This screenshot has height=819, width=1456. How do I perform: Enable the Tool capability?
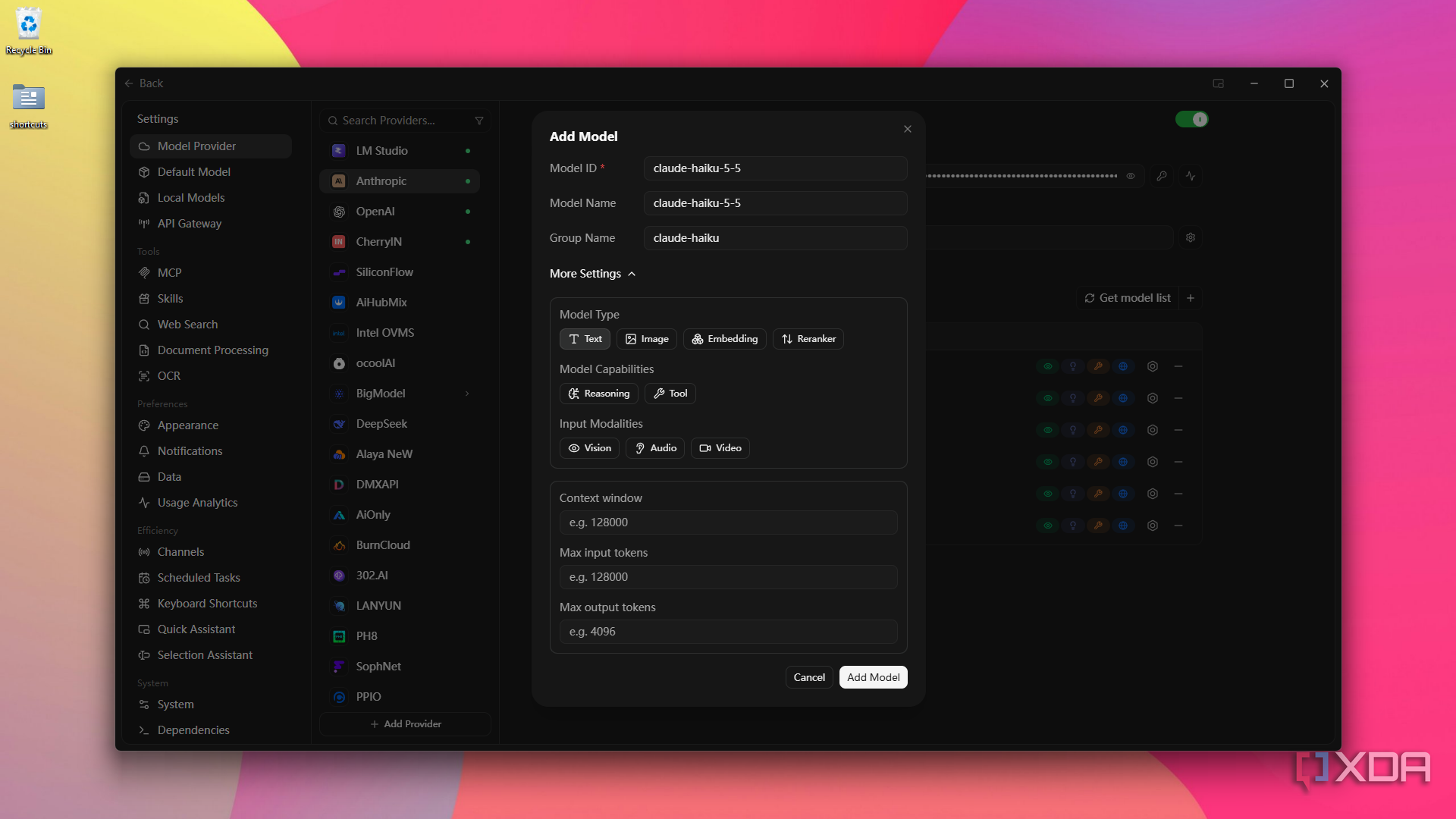coord(670,394)
